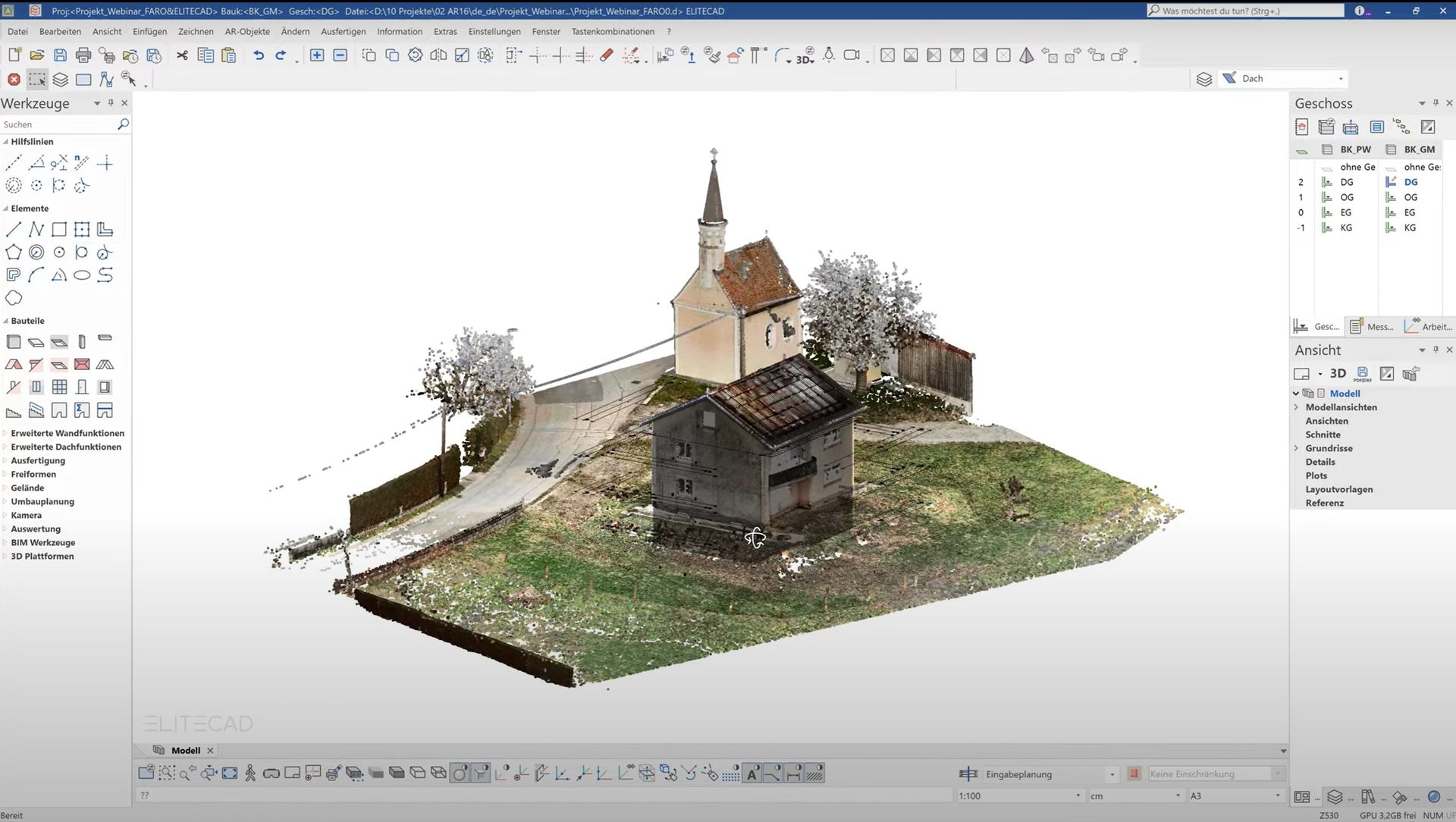Screen dimensions: 1456x822
Task: Select the ellipse tool under Elemente
Action: [x=82, y=275]
